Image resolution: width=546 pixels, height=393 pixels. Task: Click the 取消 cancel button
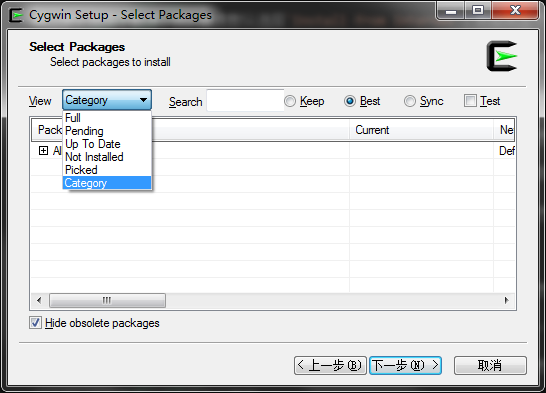click(490, 365)
